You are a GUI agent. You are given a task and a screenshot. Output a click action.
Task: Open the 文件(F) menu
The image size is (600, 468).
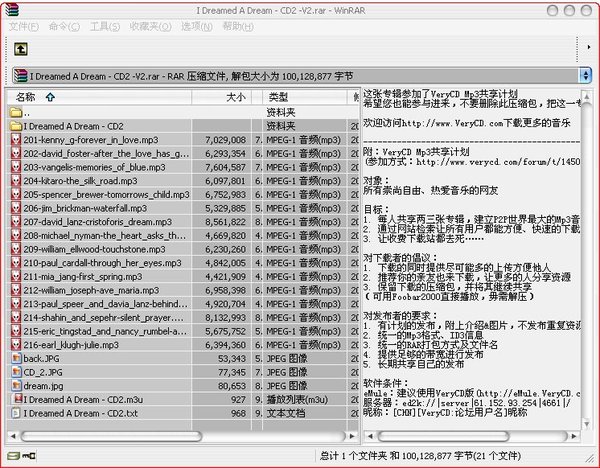[24, 26]
